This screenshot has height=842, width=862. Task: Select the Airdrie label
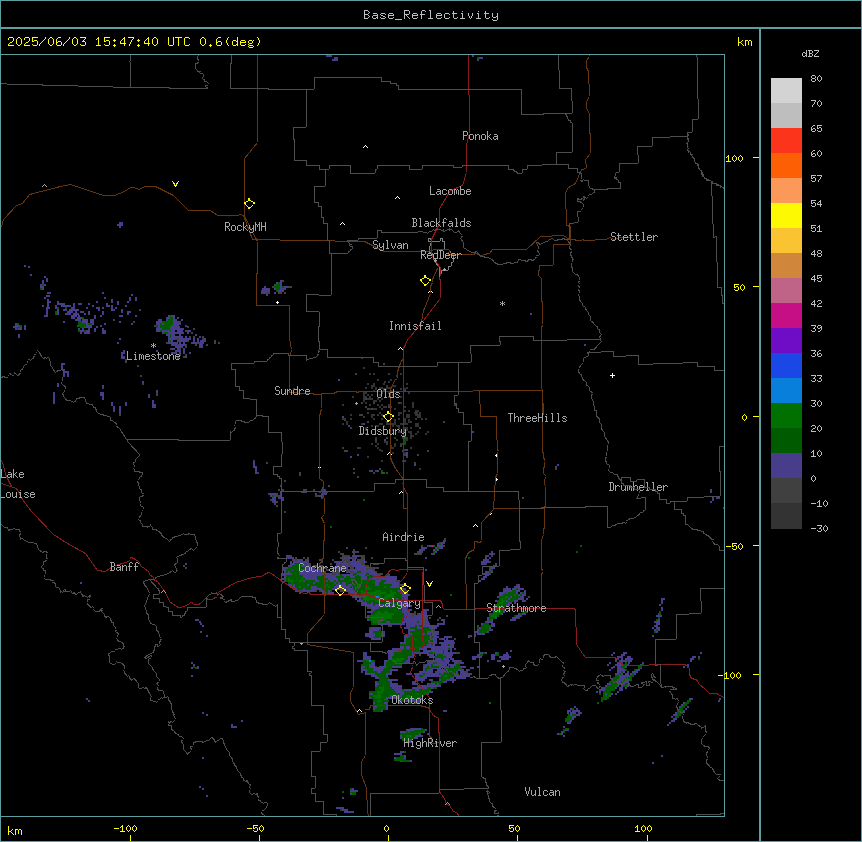click(x=403, y=537)
